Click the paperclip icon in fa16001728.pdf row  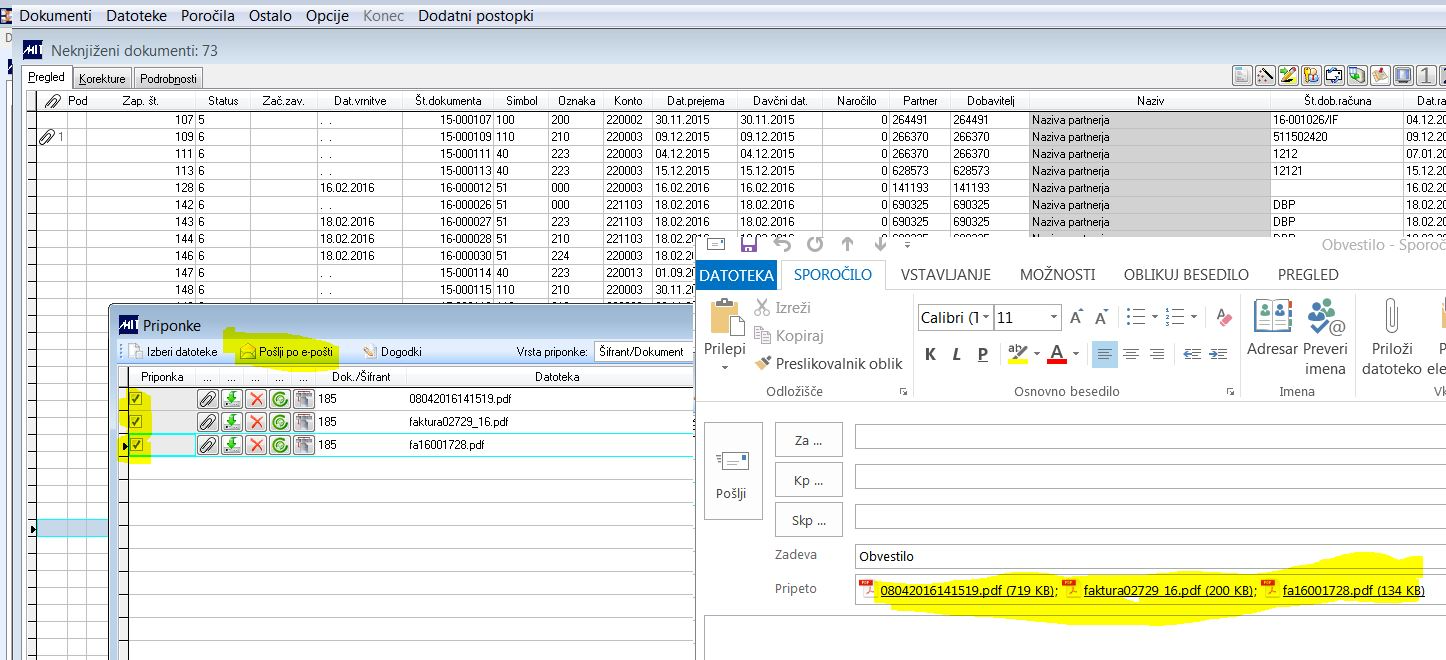[207, 445]
